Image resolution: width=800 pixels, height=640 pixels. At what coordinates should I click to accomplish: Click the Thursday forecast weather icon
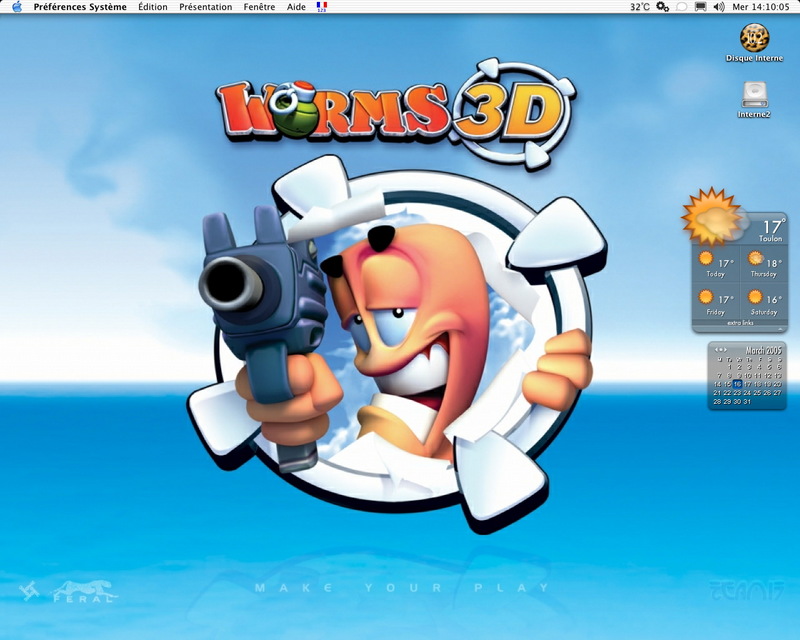tap(756, 258)
